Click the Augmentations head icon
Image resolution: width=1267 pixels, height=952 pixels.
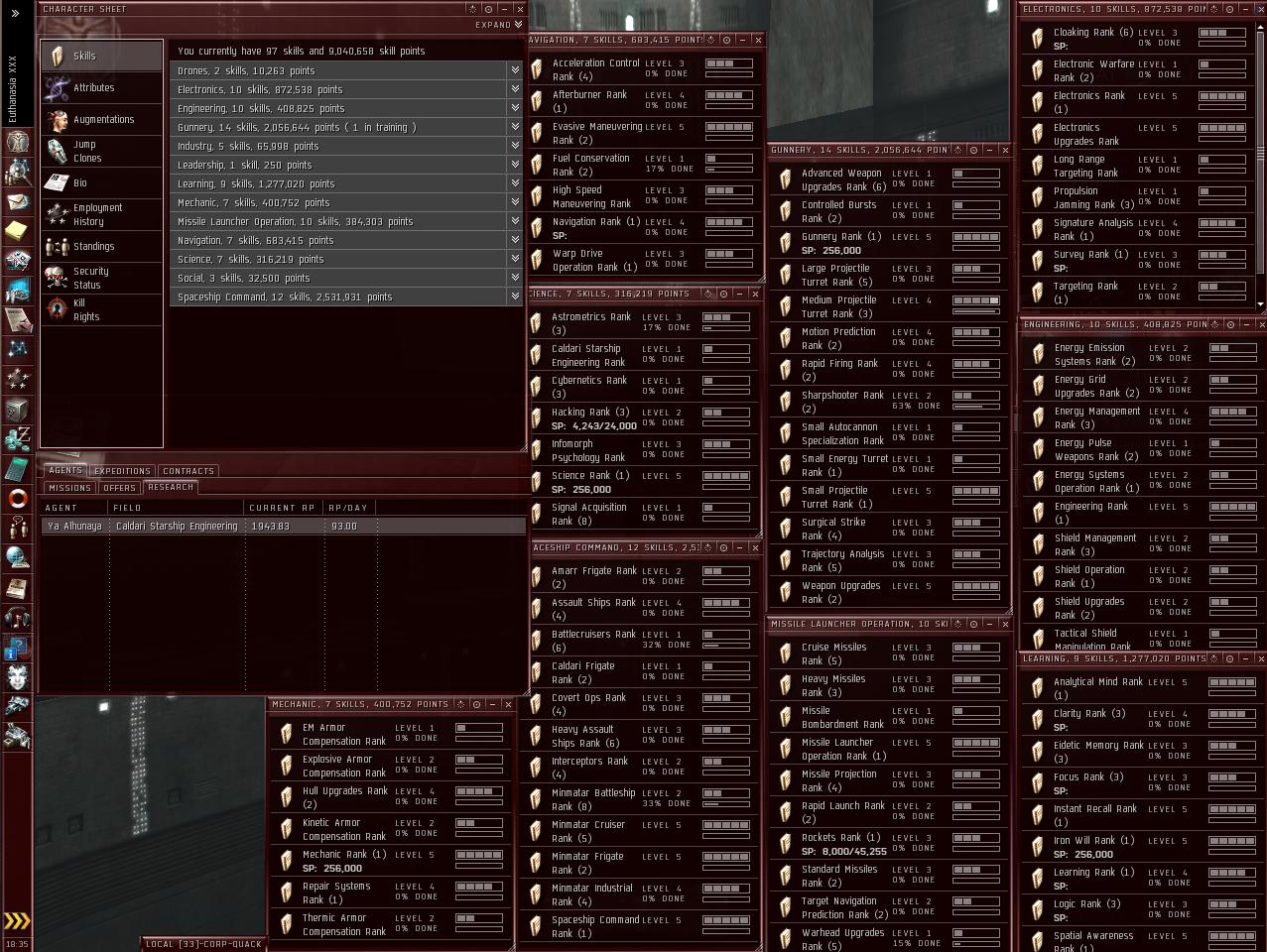tap(58, 119)
